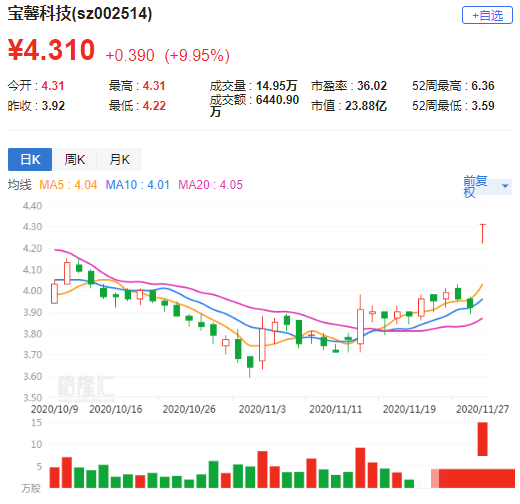Screen dimensions: 520x504
Task: Click the 均线 moving average label
Action: [x=19, y=185]
